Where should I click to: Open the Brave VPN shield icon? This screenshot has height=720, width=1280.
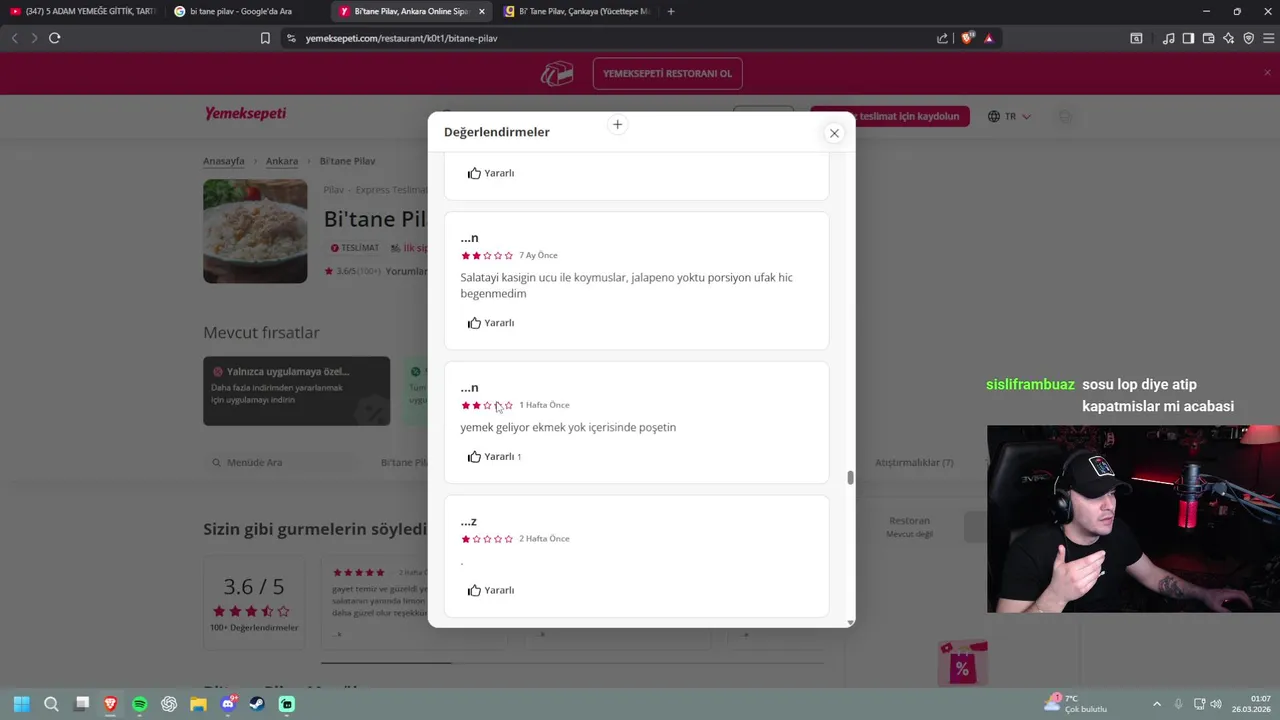coord(1248,38)
